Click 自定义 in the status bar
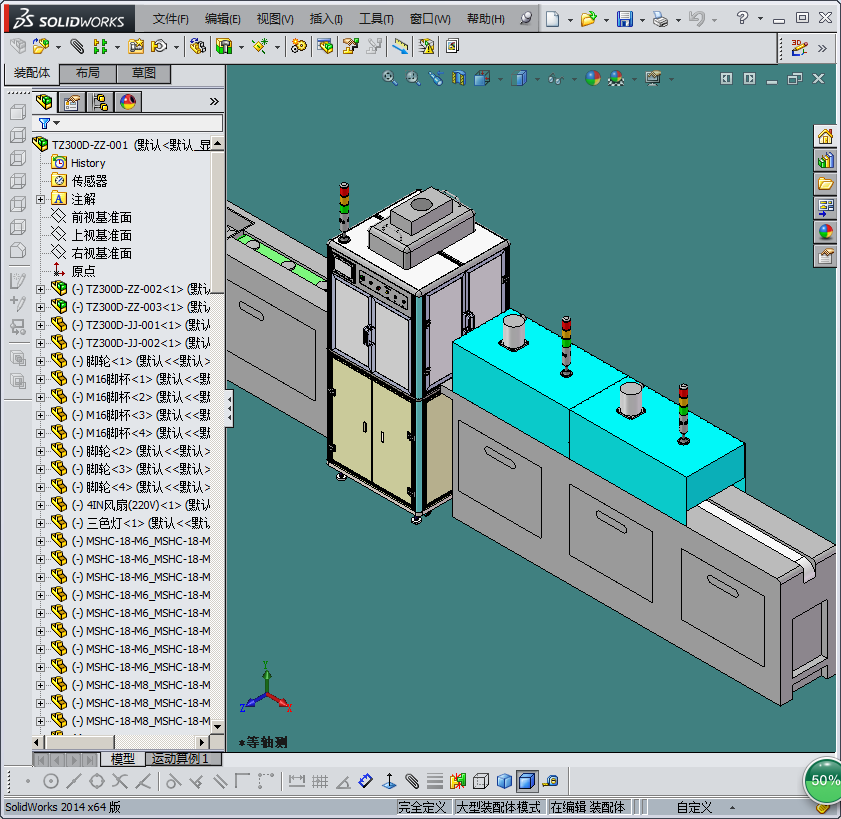Image resolution: width=841 pixels, height=819 pixels. click(694, 807)
